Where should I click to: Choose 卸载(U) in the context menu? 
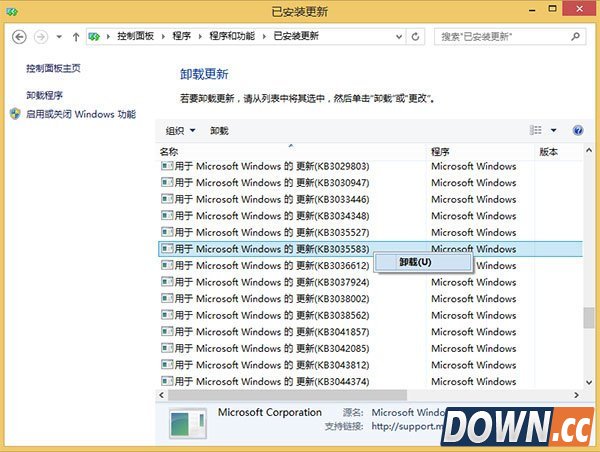point(422,262)
